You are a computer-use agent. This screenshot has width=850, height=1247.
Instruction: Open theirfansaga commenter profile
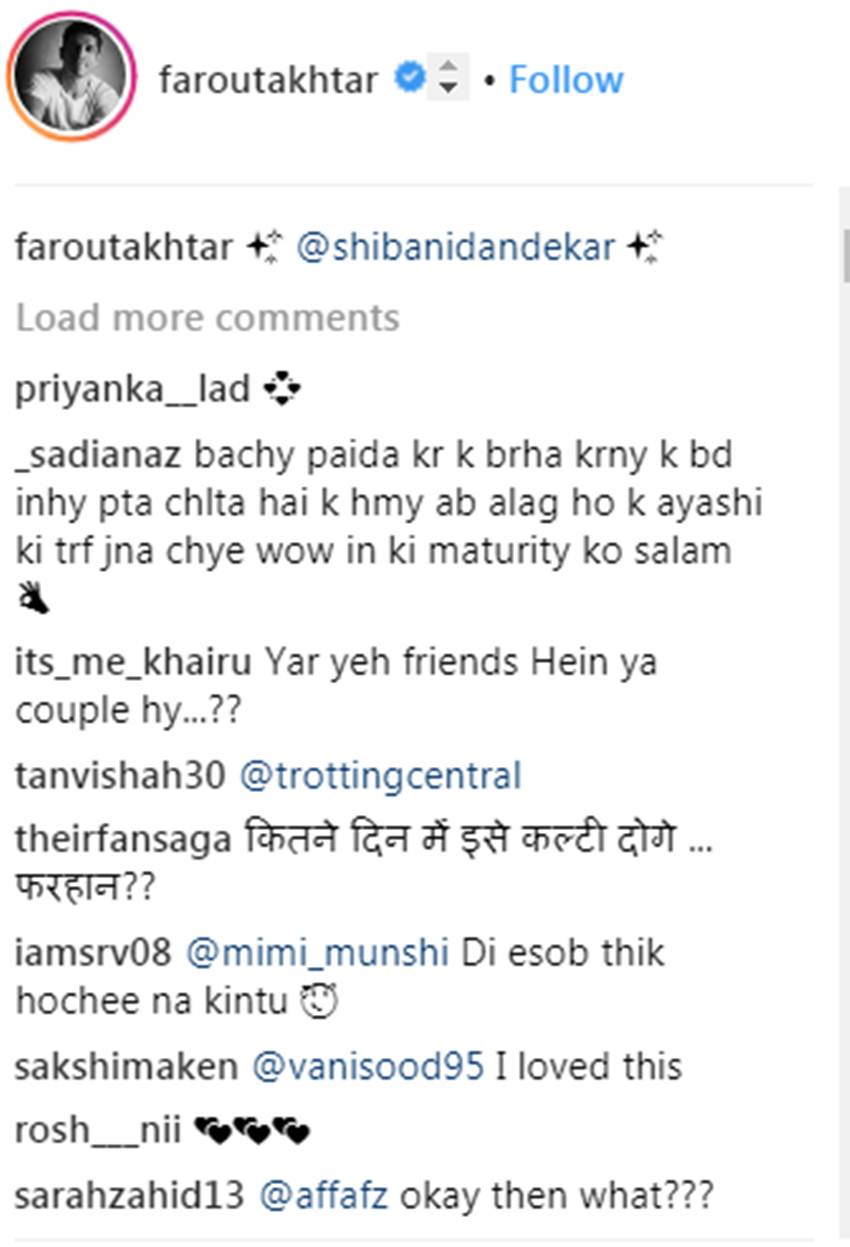click(123, 838)
